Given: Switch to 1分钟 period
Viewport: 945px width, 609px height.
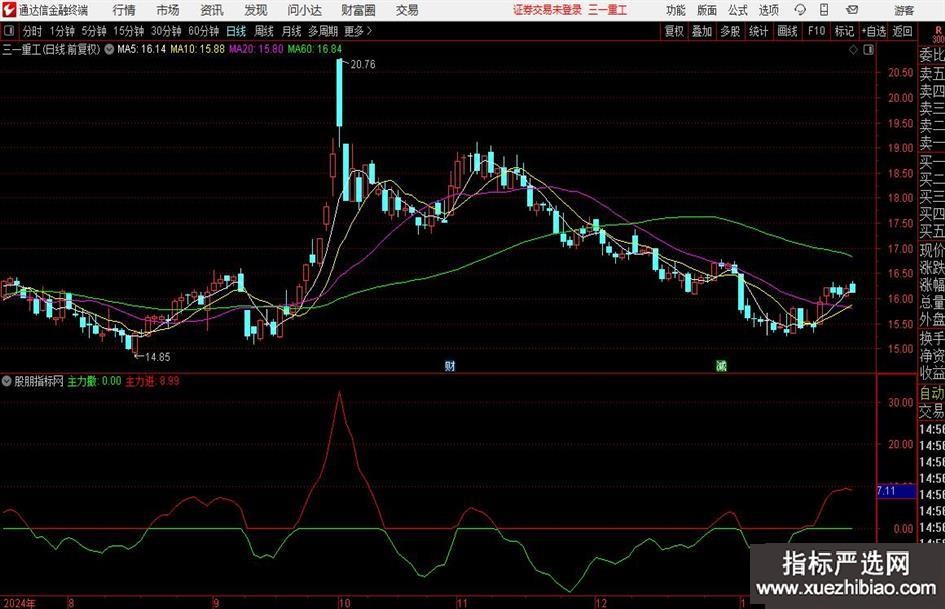Looking at the screenshot, I should pos(61,31).
